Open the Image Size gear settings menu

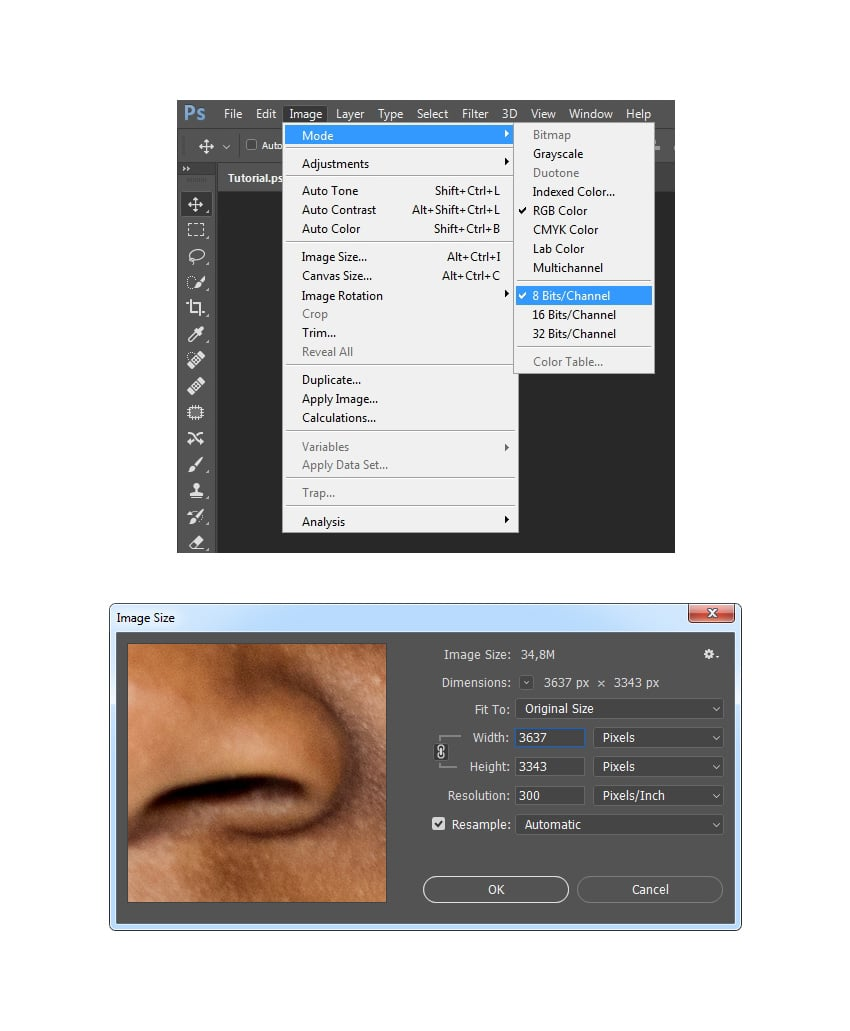tap(711, 654)
